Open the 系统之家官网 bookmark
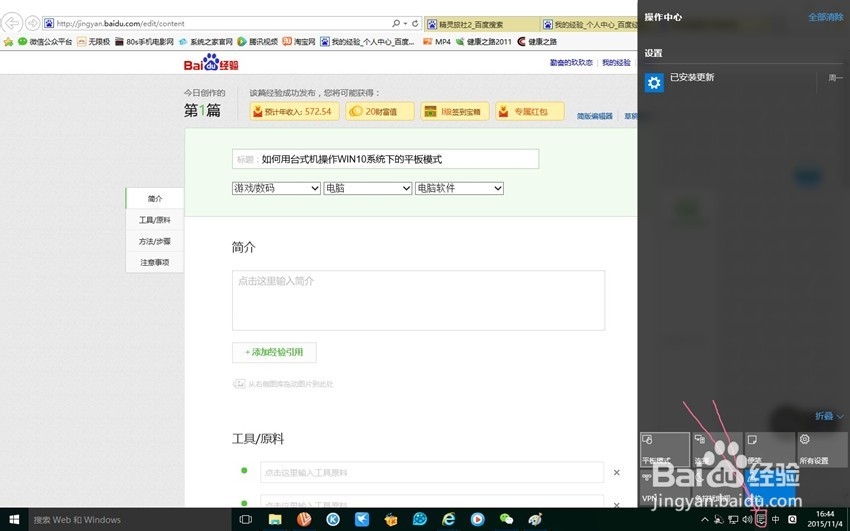Viewport: 850px width, 531px height. [x=205, y=42]
